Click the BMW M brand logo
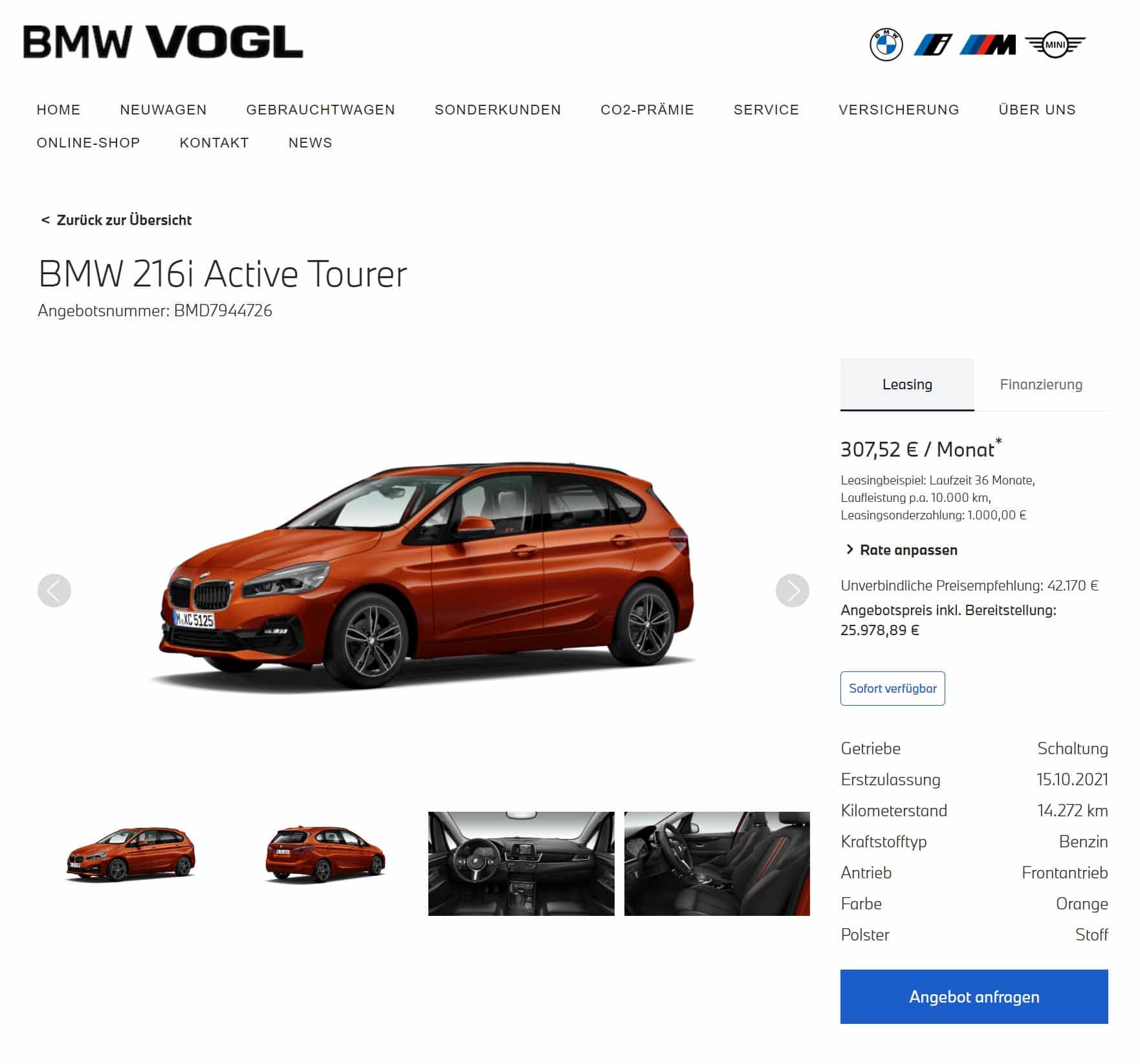The width and height of the screenshot is (1140, 1064). coord(987,45)
